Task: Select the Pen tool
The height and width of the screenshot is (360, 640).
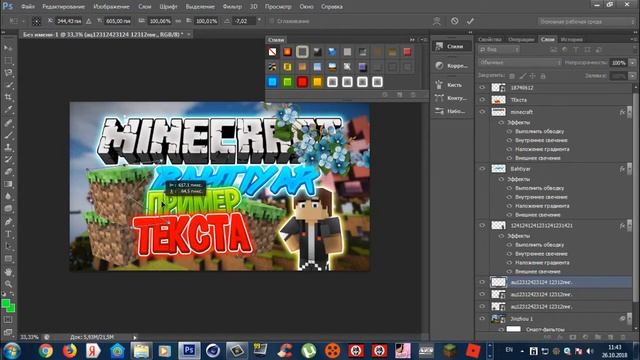Action: (8, 222)
